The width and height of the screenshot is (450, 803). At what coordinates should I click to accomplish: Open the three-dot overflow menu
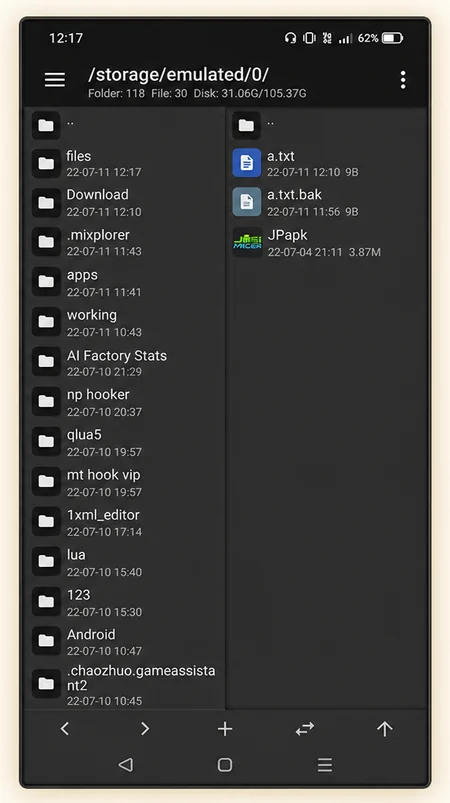pos(403,80)
